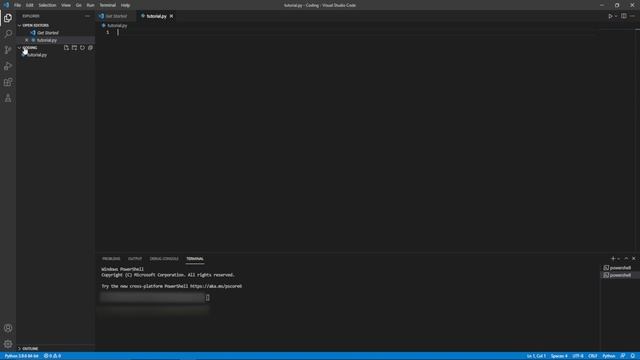Open editor more actions ellipsis
This screenshot has height=360, width=640.
point(632,16)
